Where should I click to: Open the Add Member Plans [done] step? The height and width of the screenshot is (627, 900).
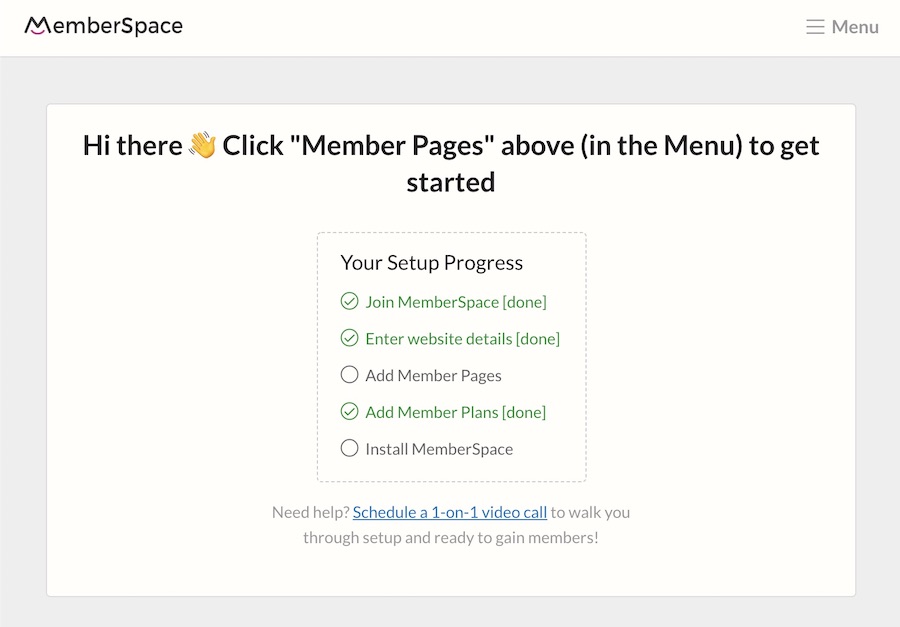point(456,412)
